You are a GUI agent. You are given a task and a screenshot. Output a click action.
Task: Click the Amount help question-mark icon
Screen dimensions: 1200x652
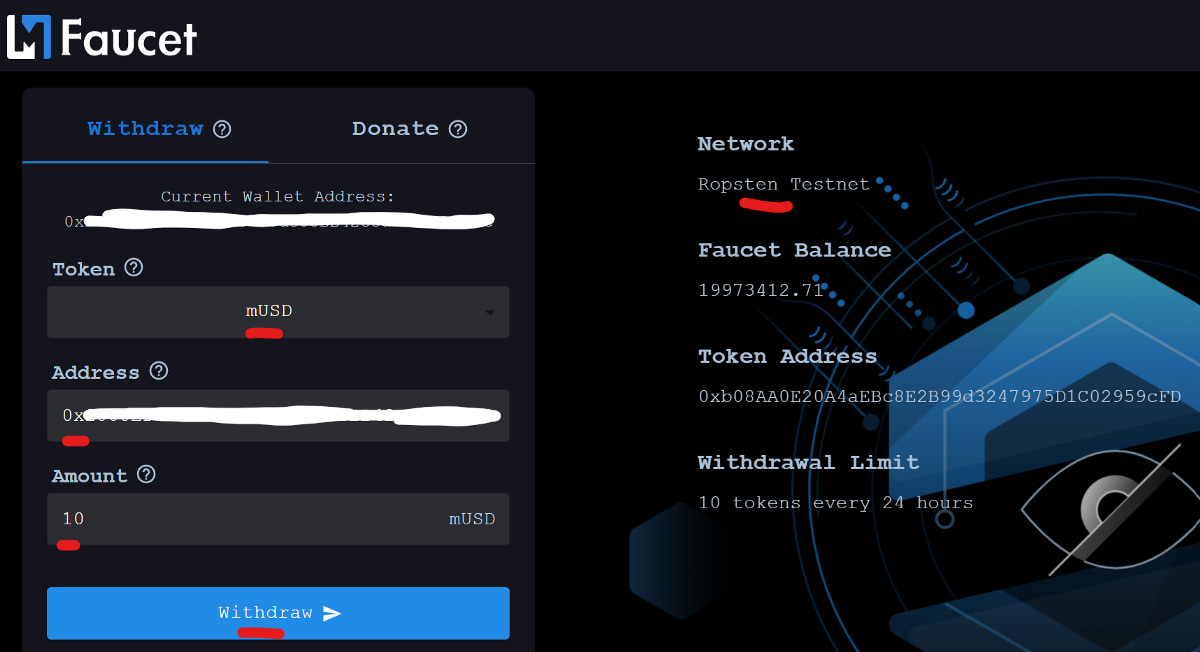tap(146, 474)
